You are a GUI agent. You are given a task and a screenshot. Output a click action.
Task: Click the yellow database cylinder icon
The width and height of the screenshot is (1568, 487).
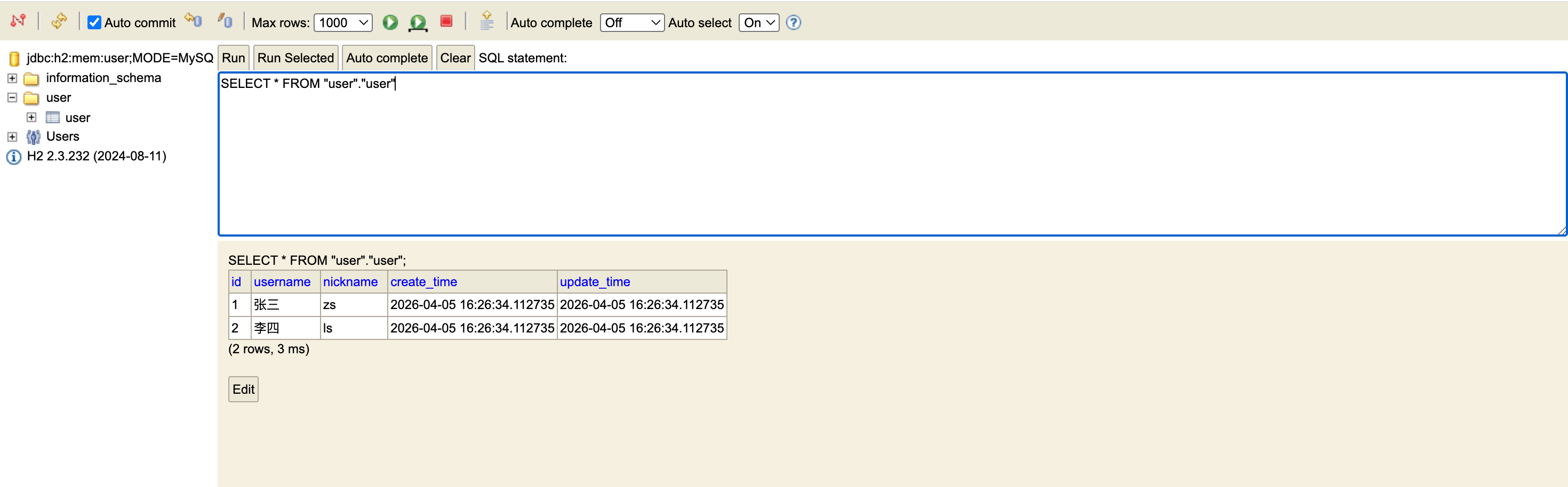[x=14, y=59]
